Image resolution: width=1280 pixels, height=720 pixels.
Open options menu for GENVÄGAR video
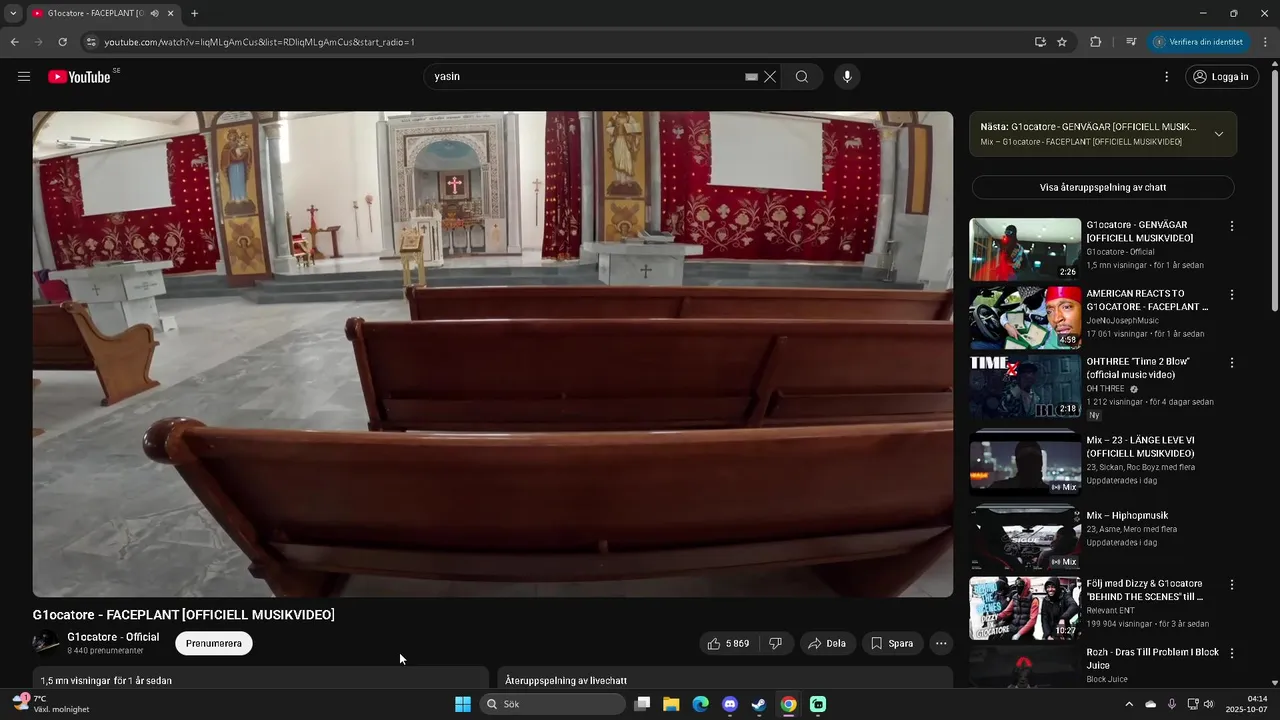tap(1232, 226)
